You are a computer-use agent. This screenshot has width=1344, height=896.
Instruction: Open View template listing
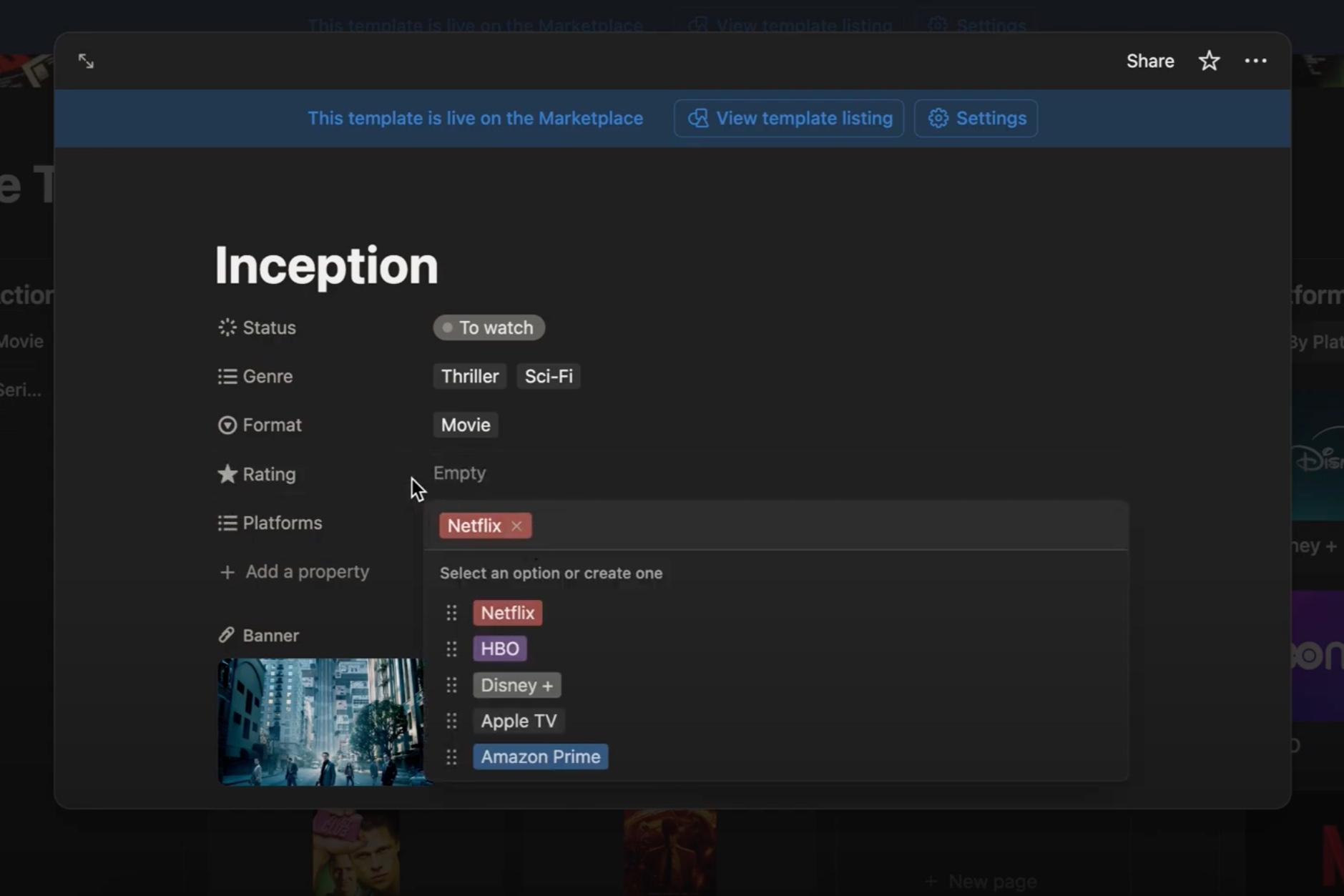pyautogui.click(x=789, y=119)
